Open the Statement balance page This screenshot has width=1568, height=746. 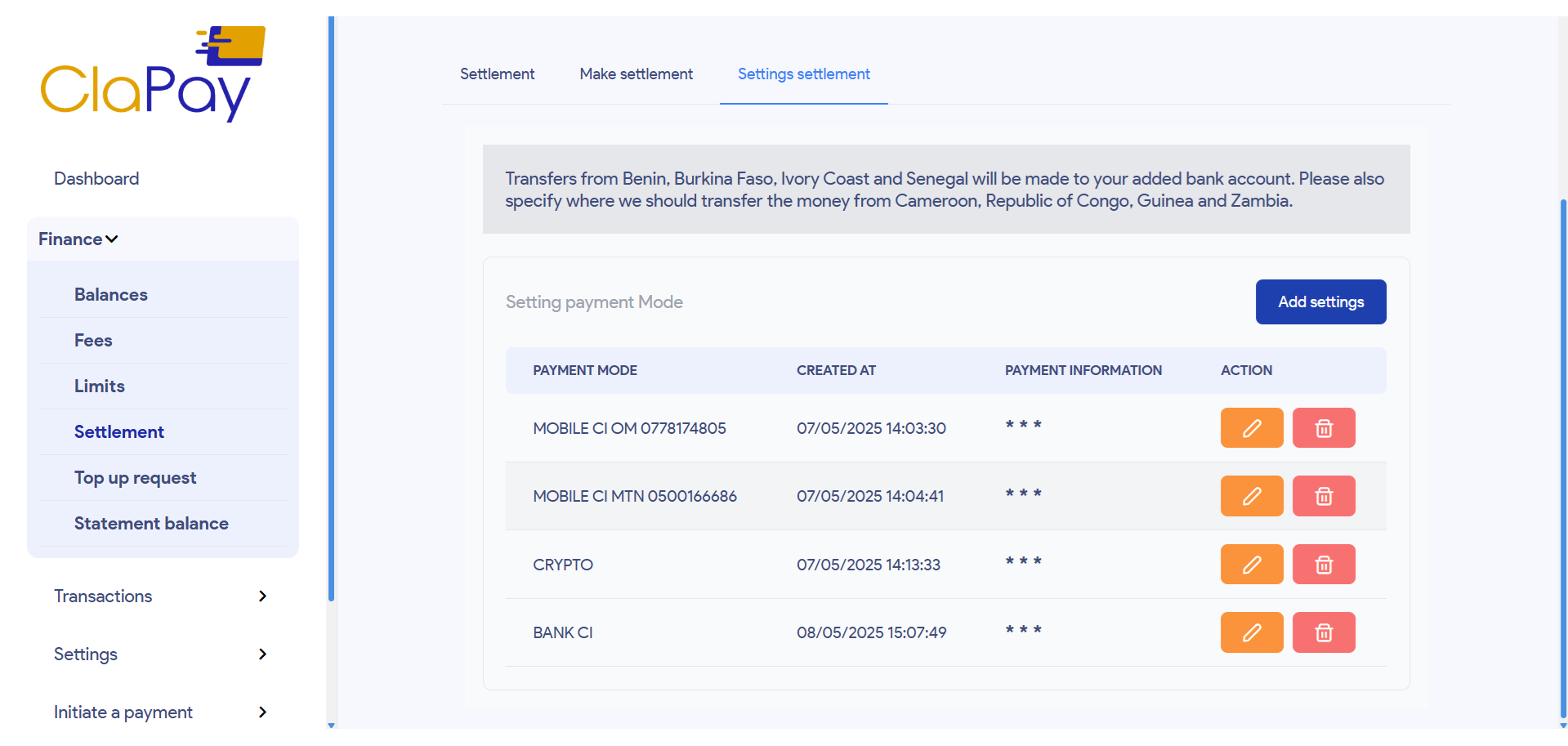tap(151, 523)
